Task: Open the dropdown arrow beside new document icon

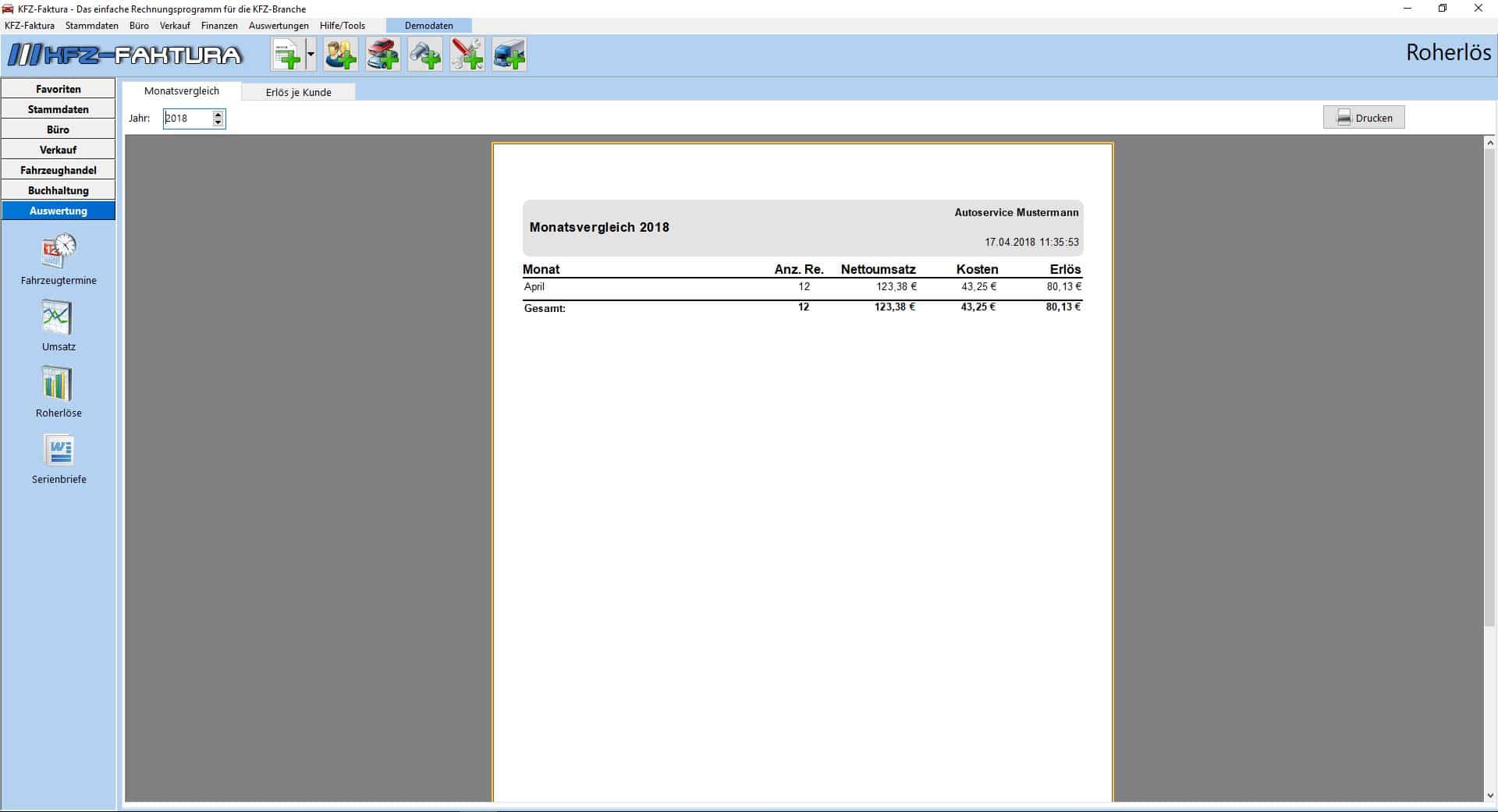Action: pos(311,55)
